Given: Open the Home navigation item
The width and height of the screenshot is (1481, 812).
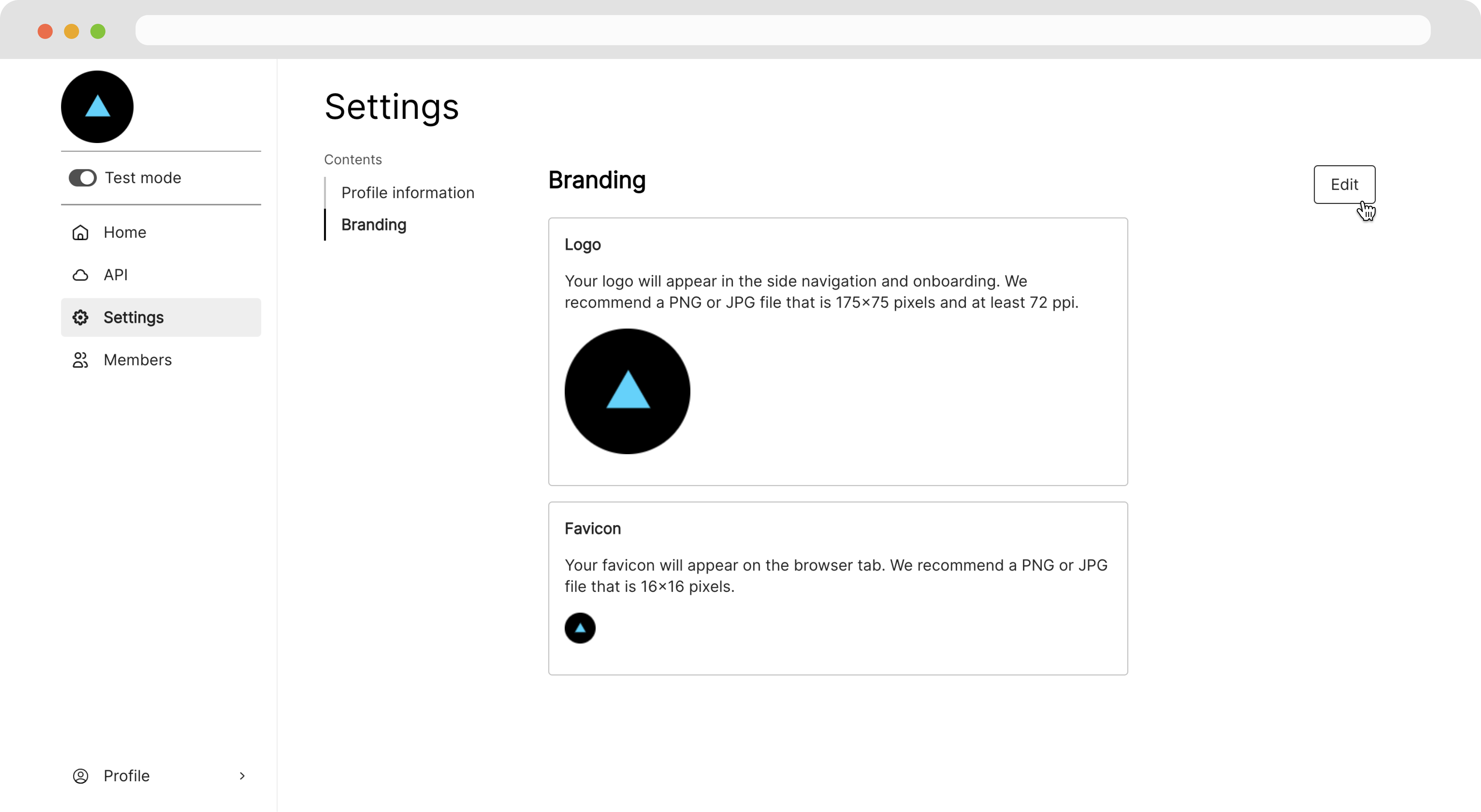Looking at the screenshot, I should pyautogui.click(x=125, y=232).
